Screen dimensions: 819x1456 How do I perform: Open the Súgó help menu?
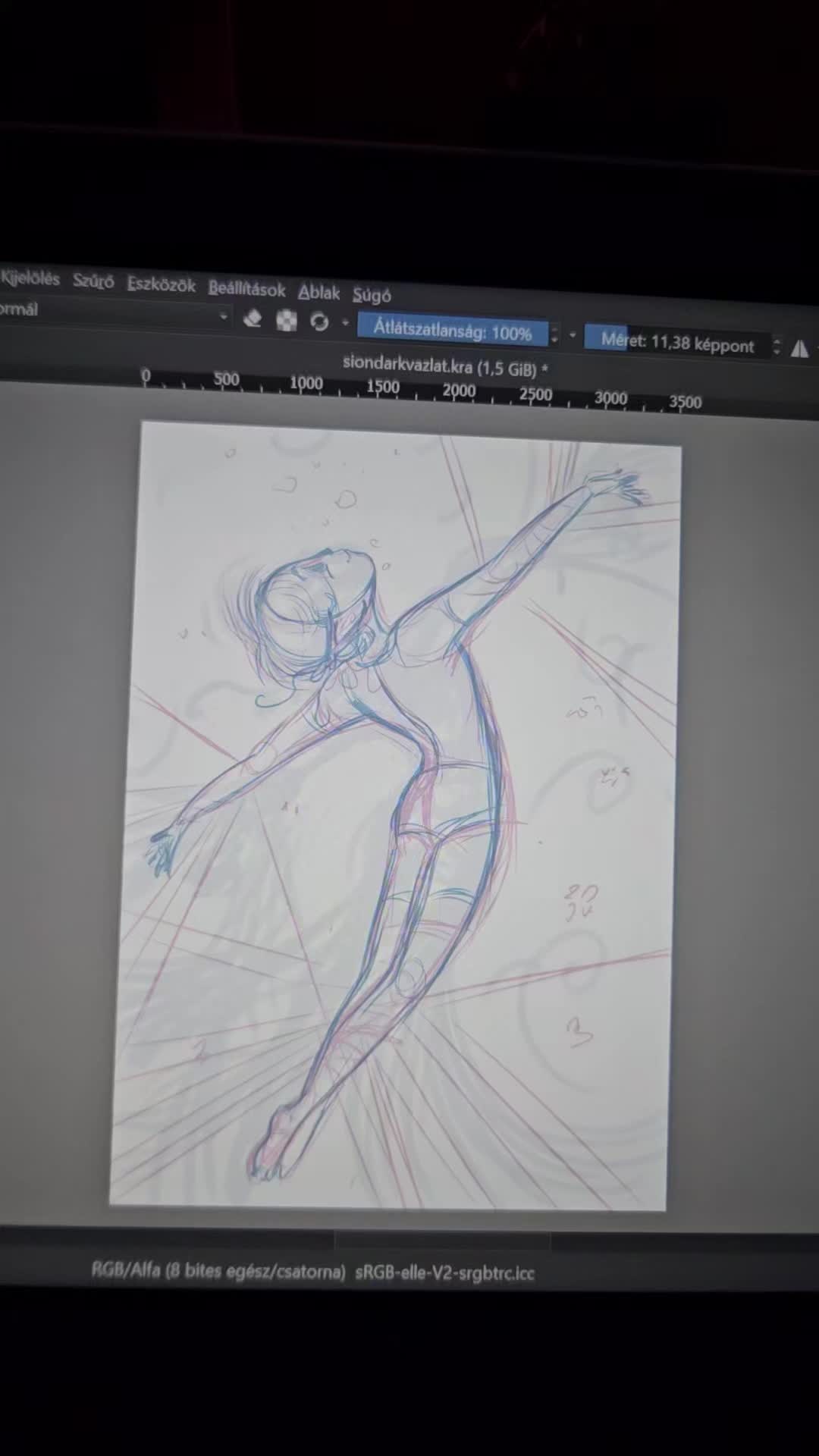pos(372,295)
